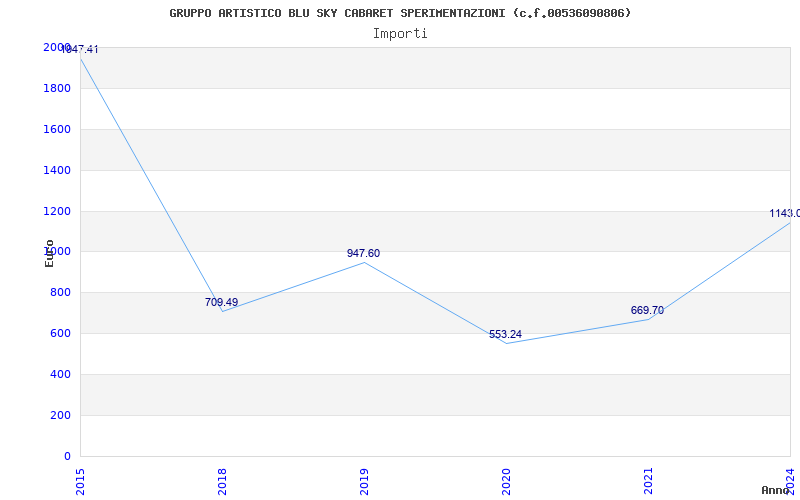Click the chart title GRUPPO ARTISTICO BLU SKY
Viewport: 800px width, 500px height.
tap(400, 13)
